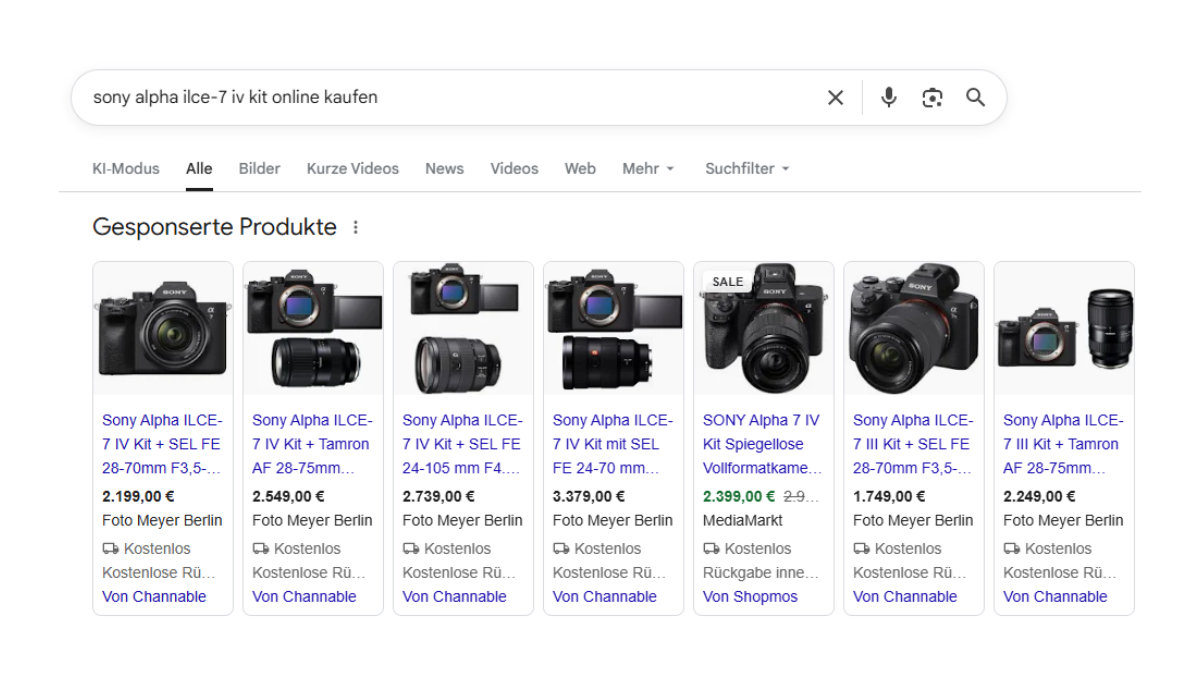Open the MediaMarkt SALE camera image
The height and width of the screenshot is (675, 1200).
[764, 328]
